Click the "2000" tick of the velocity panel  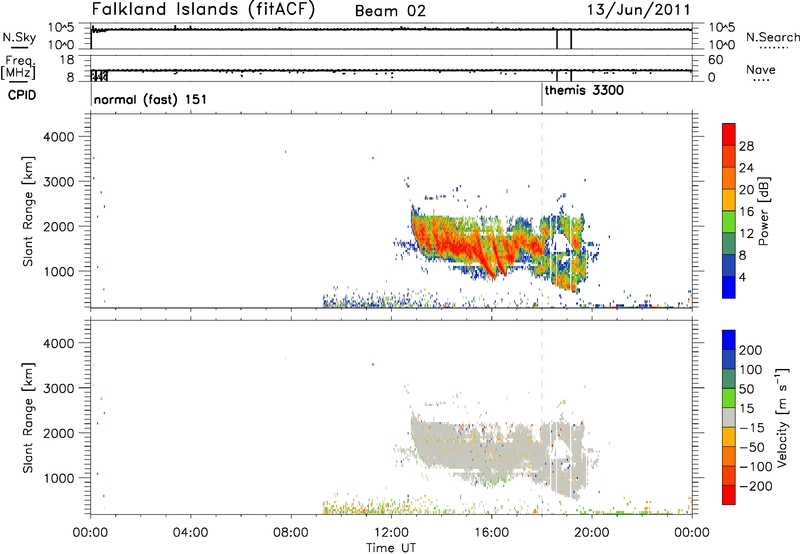(58, 433)
